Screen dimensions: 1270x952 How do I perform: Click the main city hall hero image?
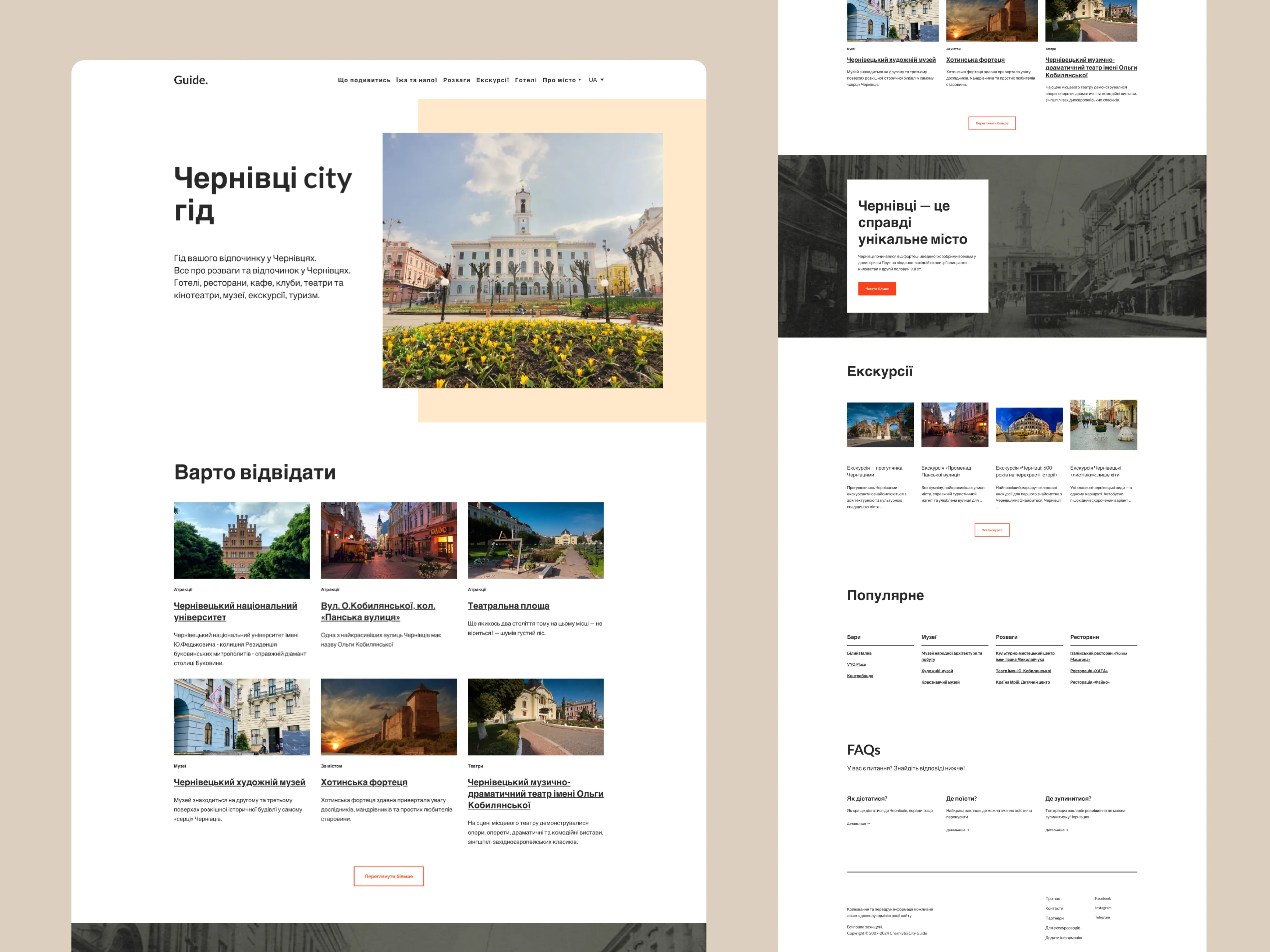coord(523,260)
